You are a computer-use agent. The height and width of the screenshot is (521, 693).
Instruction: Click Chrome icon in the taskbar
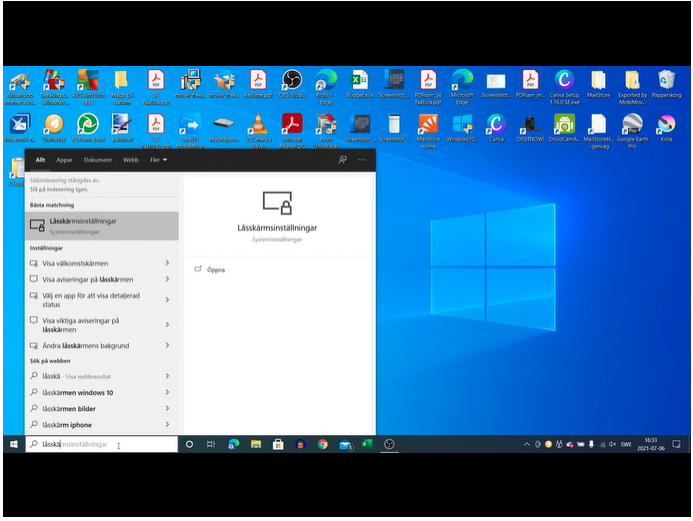323,444
